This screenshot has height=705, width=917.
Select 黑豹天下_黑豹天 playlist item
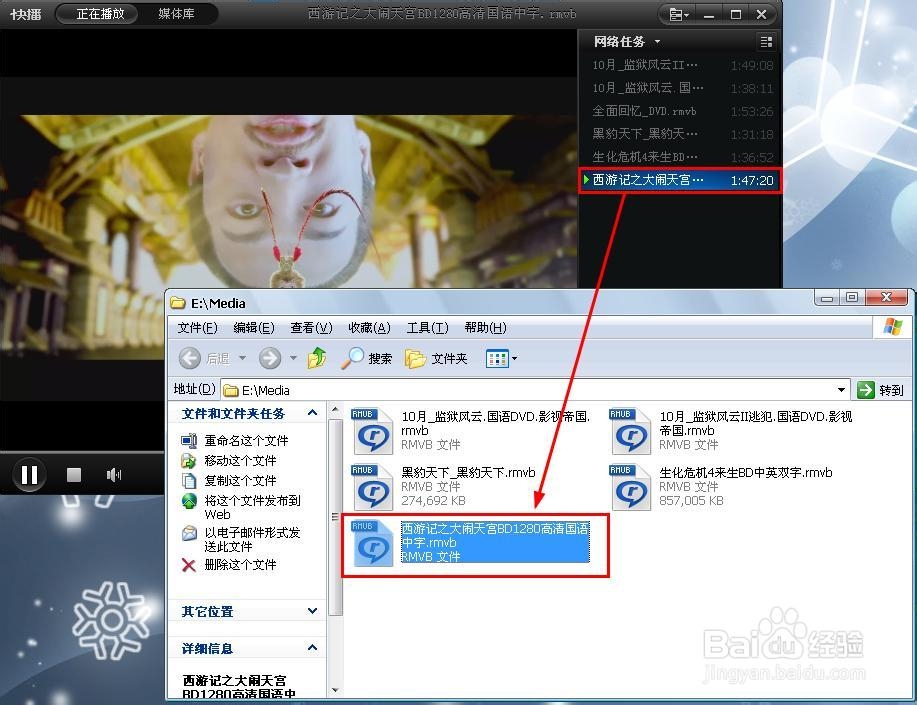click(x=682, y=134)
